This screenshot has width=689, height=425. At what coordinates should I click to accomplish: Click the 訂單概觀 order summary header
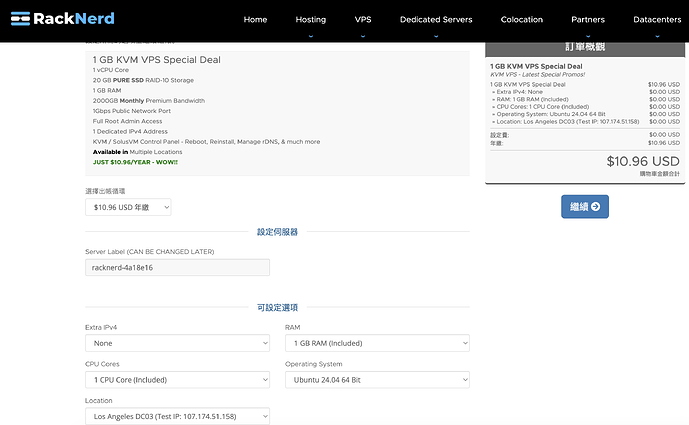coord(585,47)
